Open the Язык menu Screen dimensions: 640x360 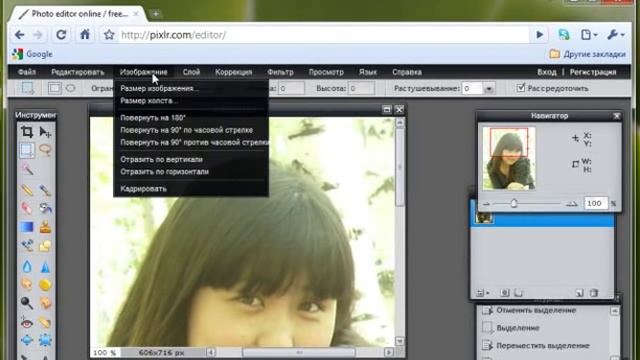[x=367, y=72]
